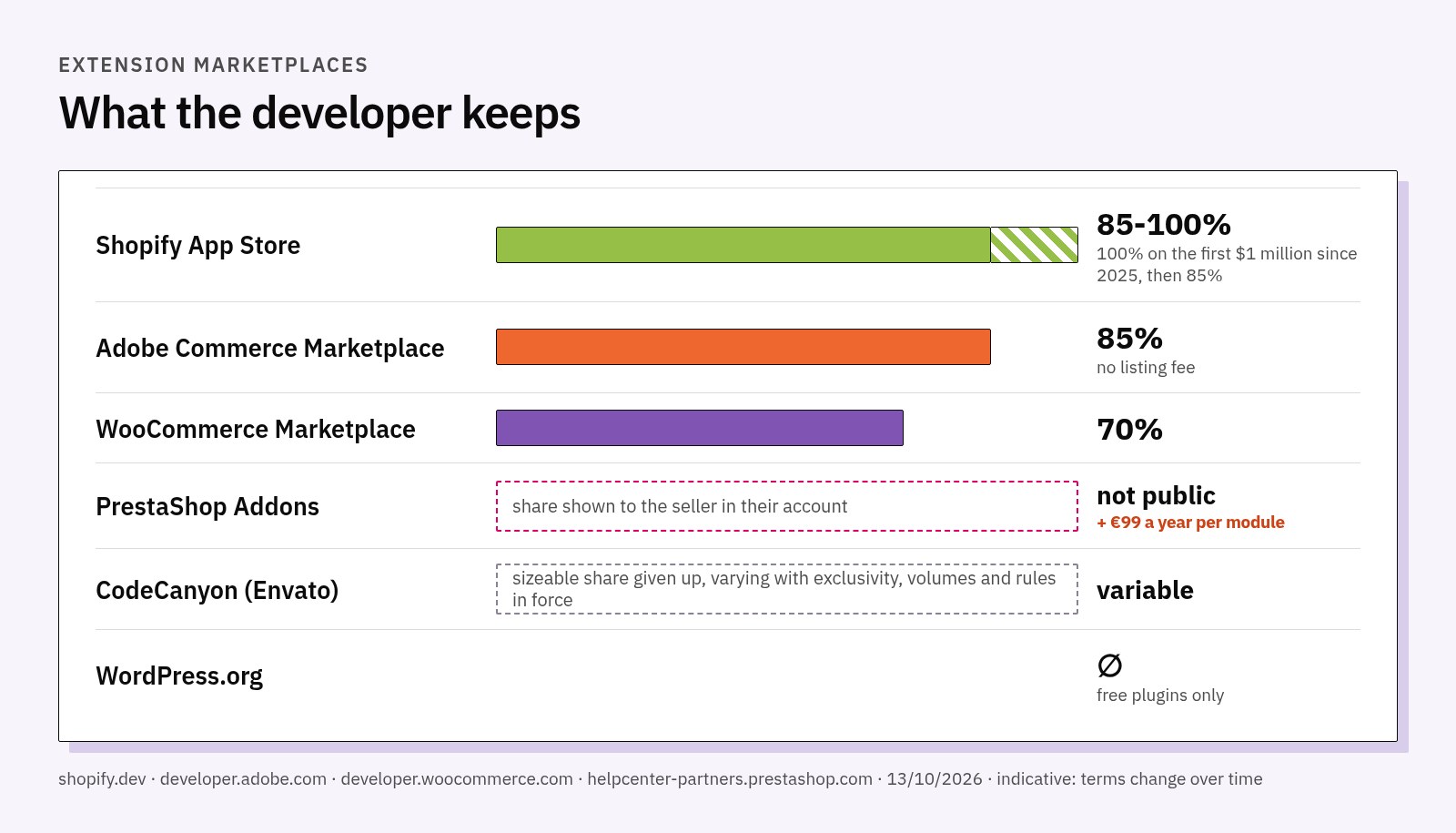1456x833 pixels.
Task: Click the 'free plugins only' note
Action: pos(1160,696)
